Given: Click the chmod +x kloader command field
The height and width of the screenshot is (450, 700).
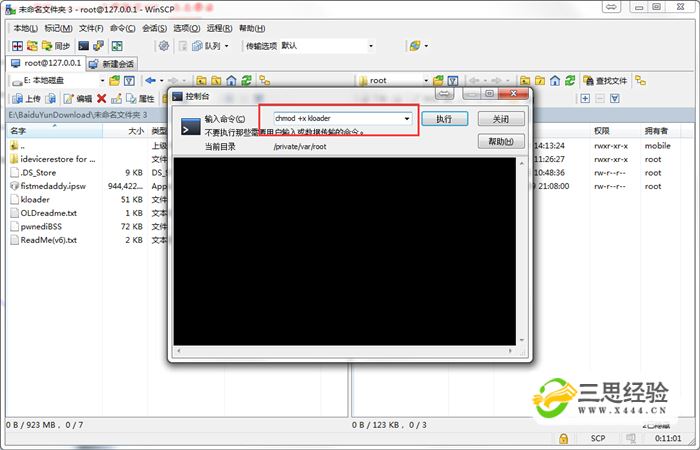Looking at the screenshot, I should coord(335,119).
